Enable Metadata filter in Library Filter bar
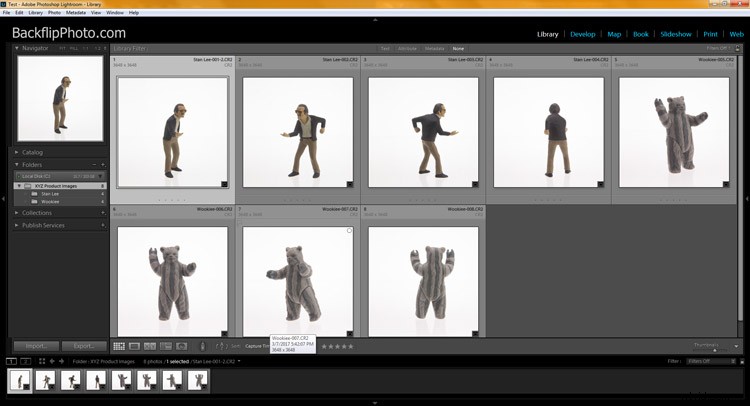 [434, 48]
